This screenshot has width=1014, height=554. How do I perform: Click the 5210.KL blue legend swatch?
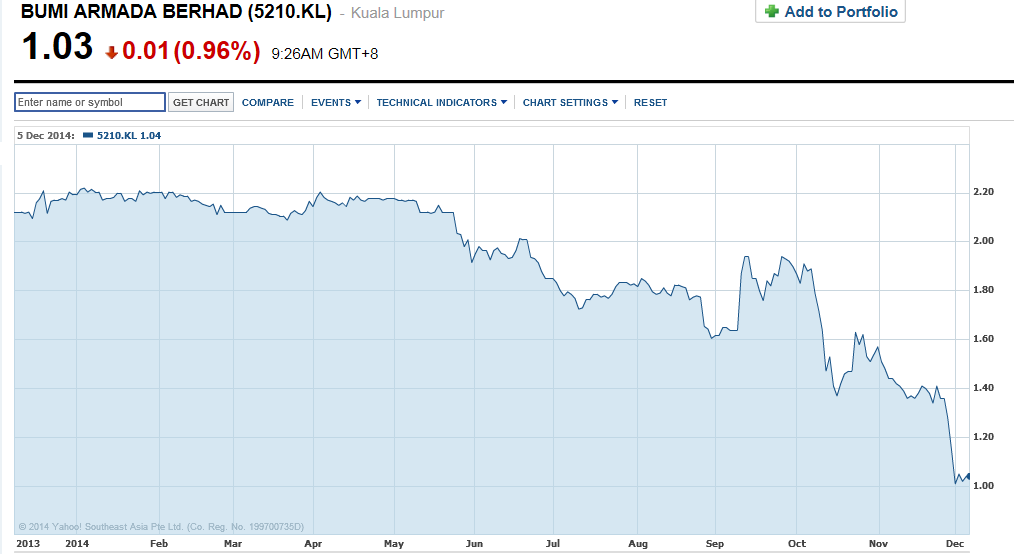coord(88,136)
